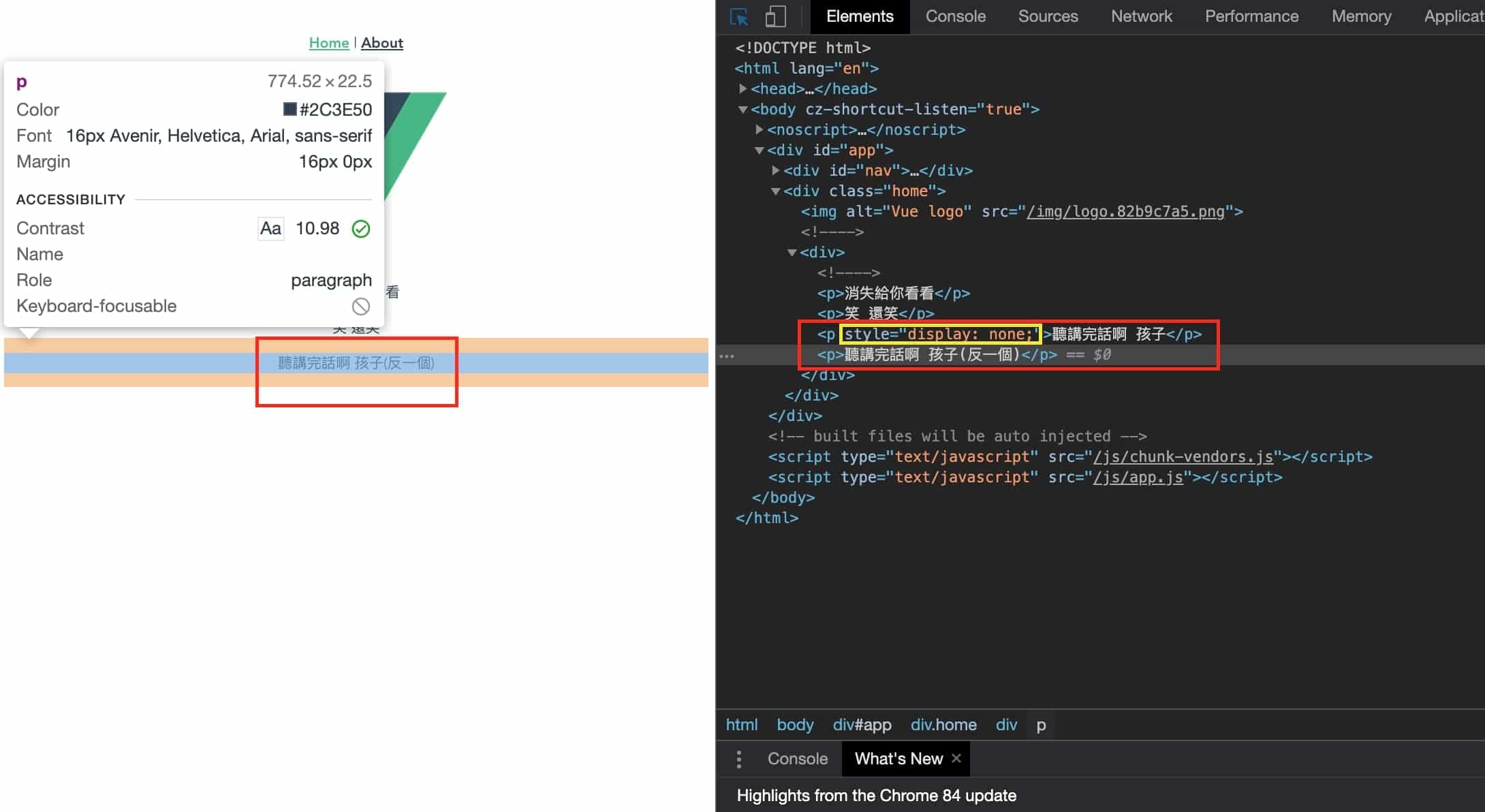Open the Performance tab

pyautogui.click(x=1251, y=16)
